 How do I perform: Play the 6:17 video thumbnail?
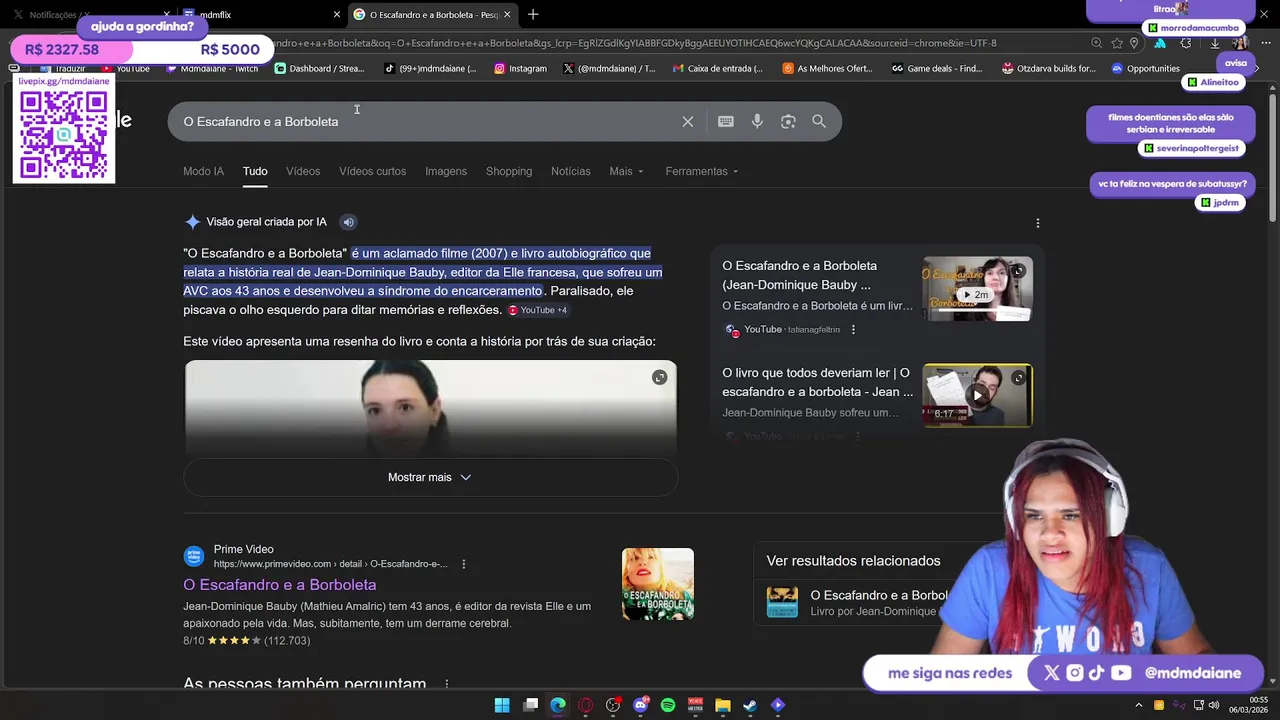[x=977, y=395]
